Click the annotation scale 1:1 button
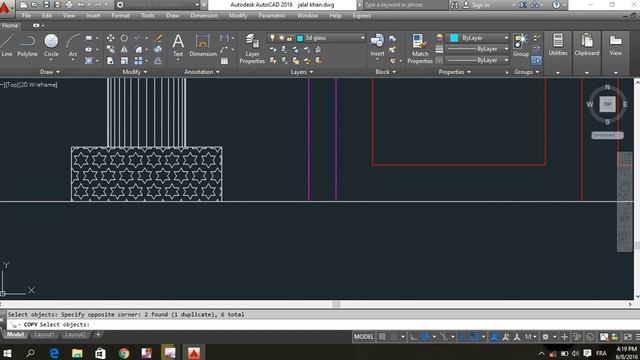 coord(530,337)
